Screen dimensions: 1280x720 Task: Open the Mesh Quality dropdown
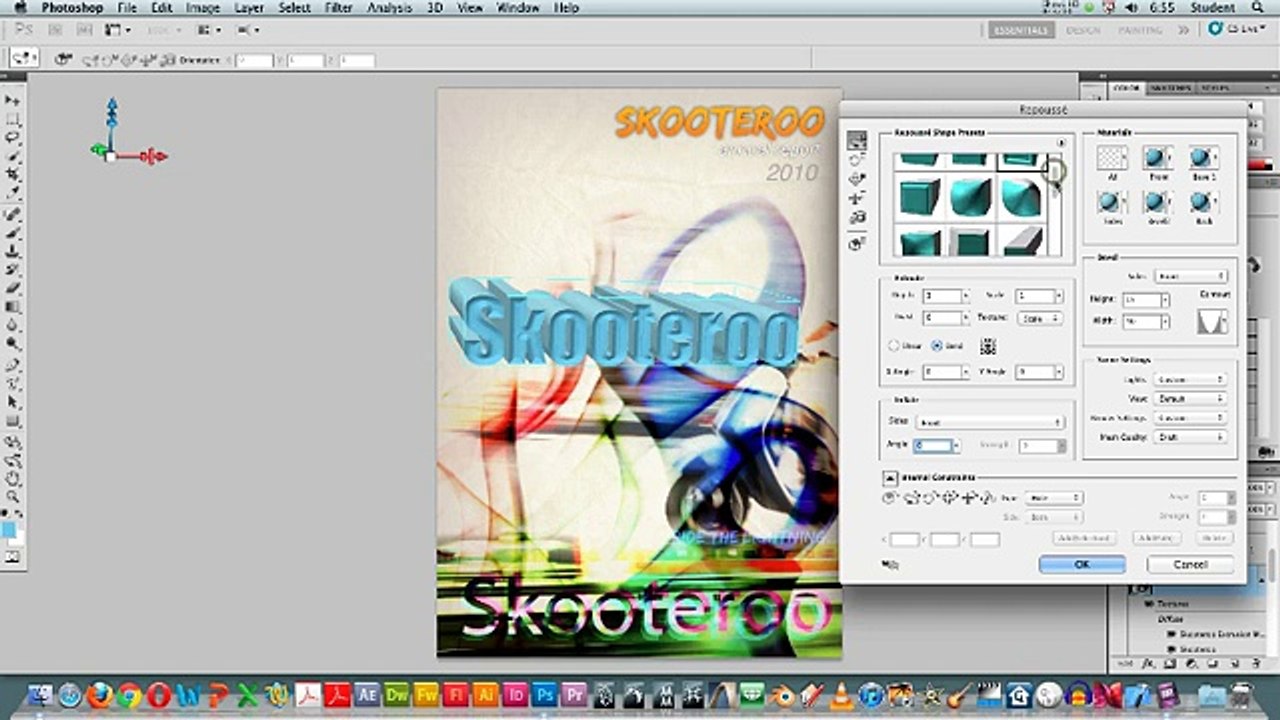point(1190,437)
